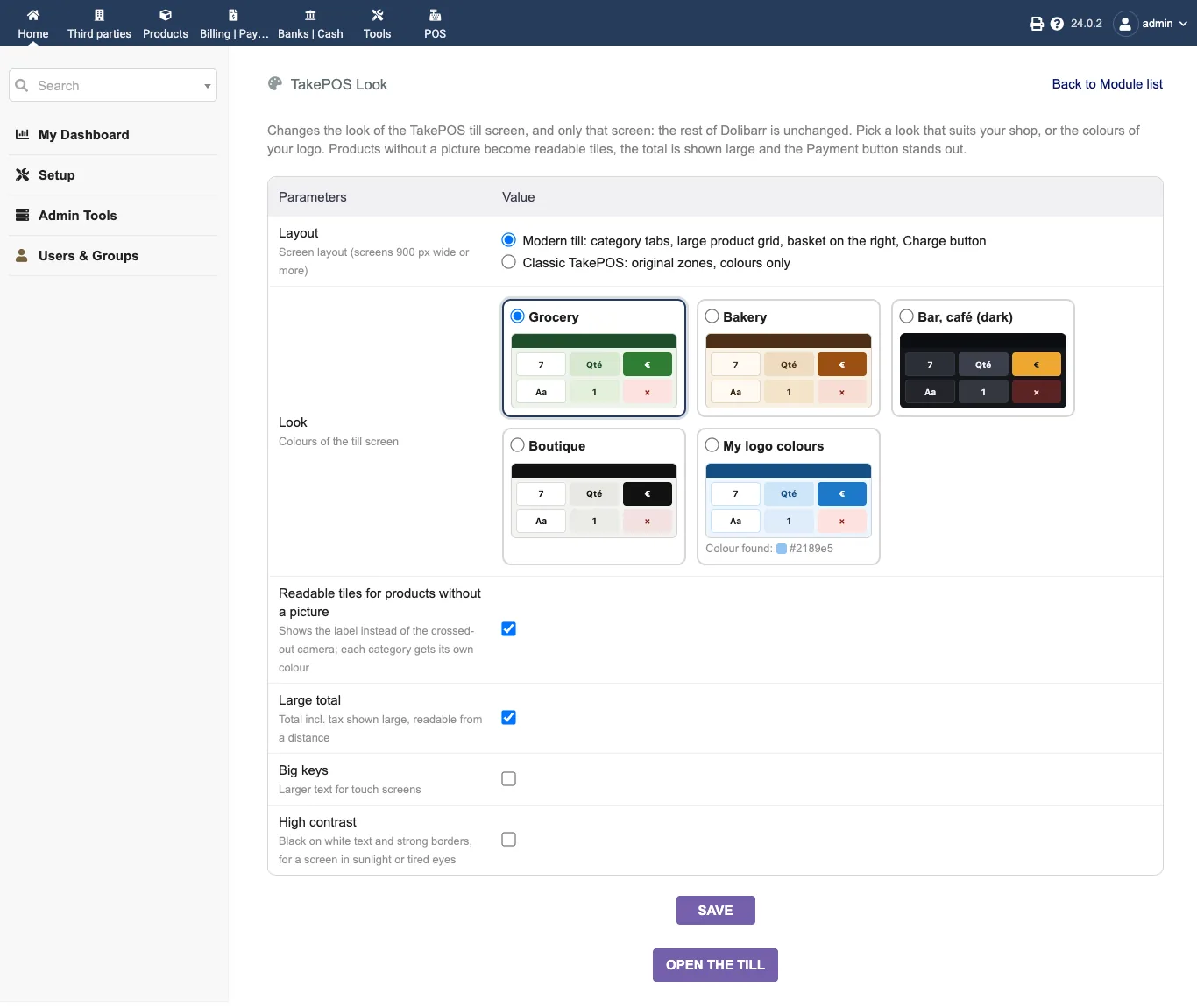Open the POS cash register icon
The width and height of the screenshot is (1197, 1008).
tap(436, 15)
